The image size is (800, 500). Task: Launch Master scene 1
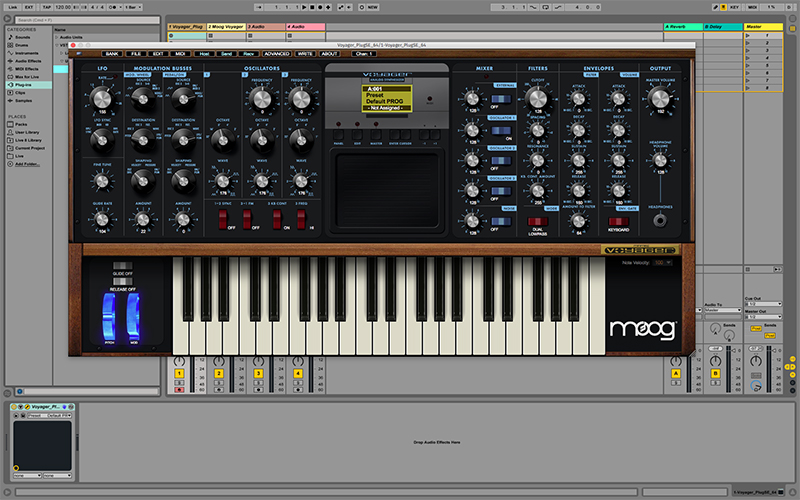(x=748, y=36)
